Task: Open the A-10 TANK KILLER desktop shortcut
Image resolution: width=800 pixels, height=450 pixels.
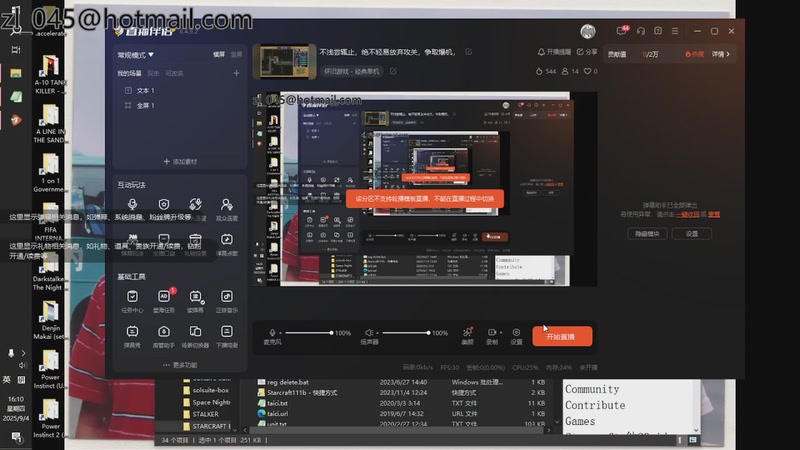Action: point(50,76)
